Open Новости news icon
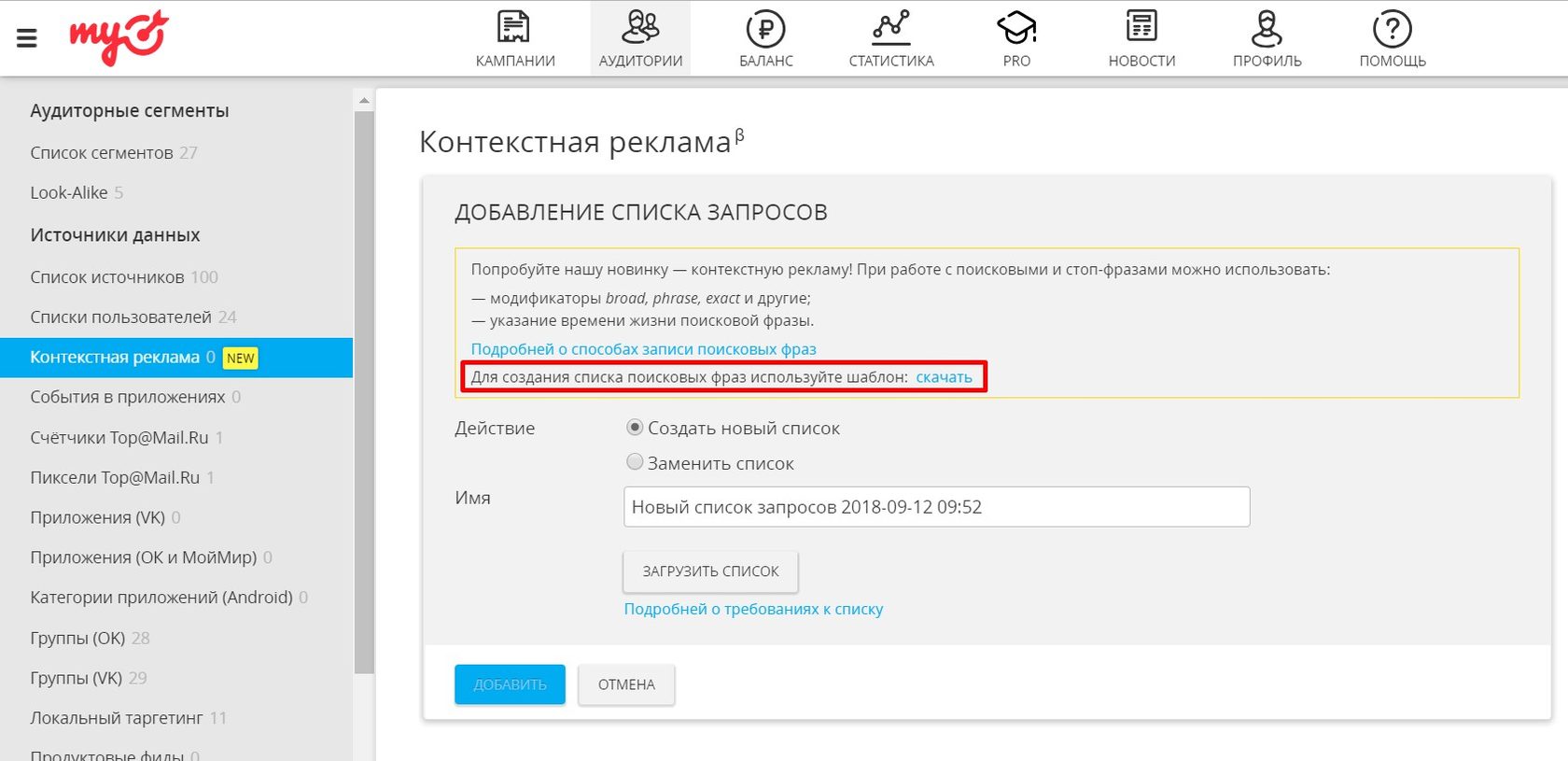 (1141, 28)
